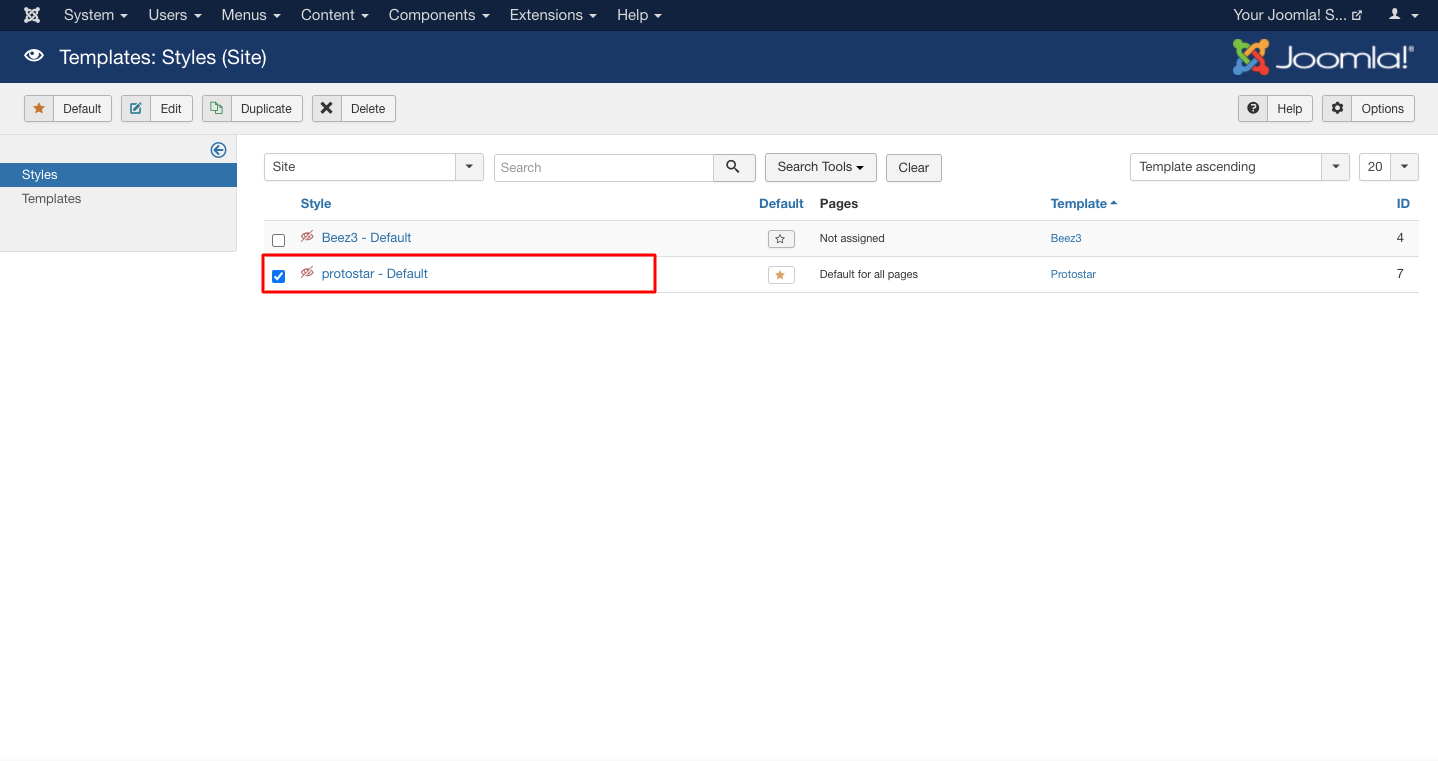Click the Pages column header text
Screen dimensions: 1438x761
click(839, 203)
